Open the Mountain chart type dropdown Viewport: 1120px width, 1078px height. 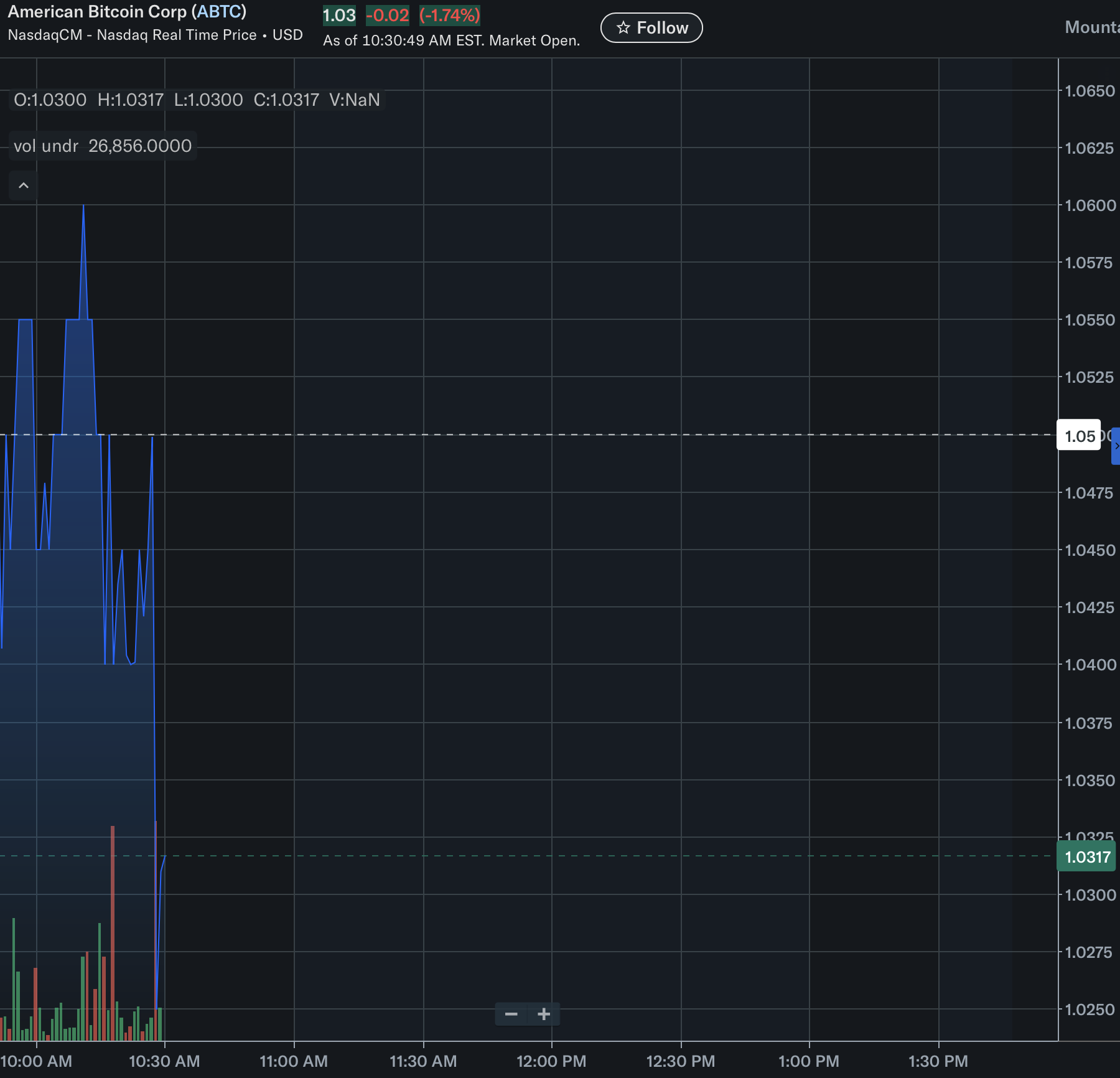(x=1091, y=27)
